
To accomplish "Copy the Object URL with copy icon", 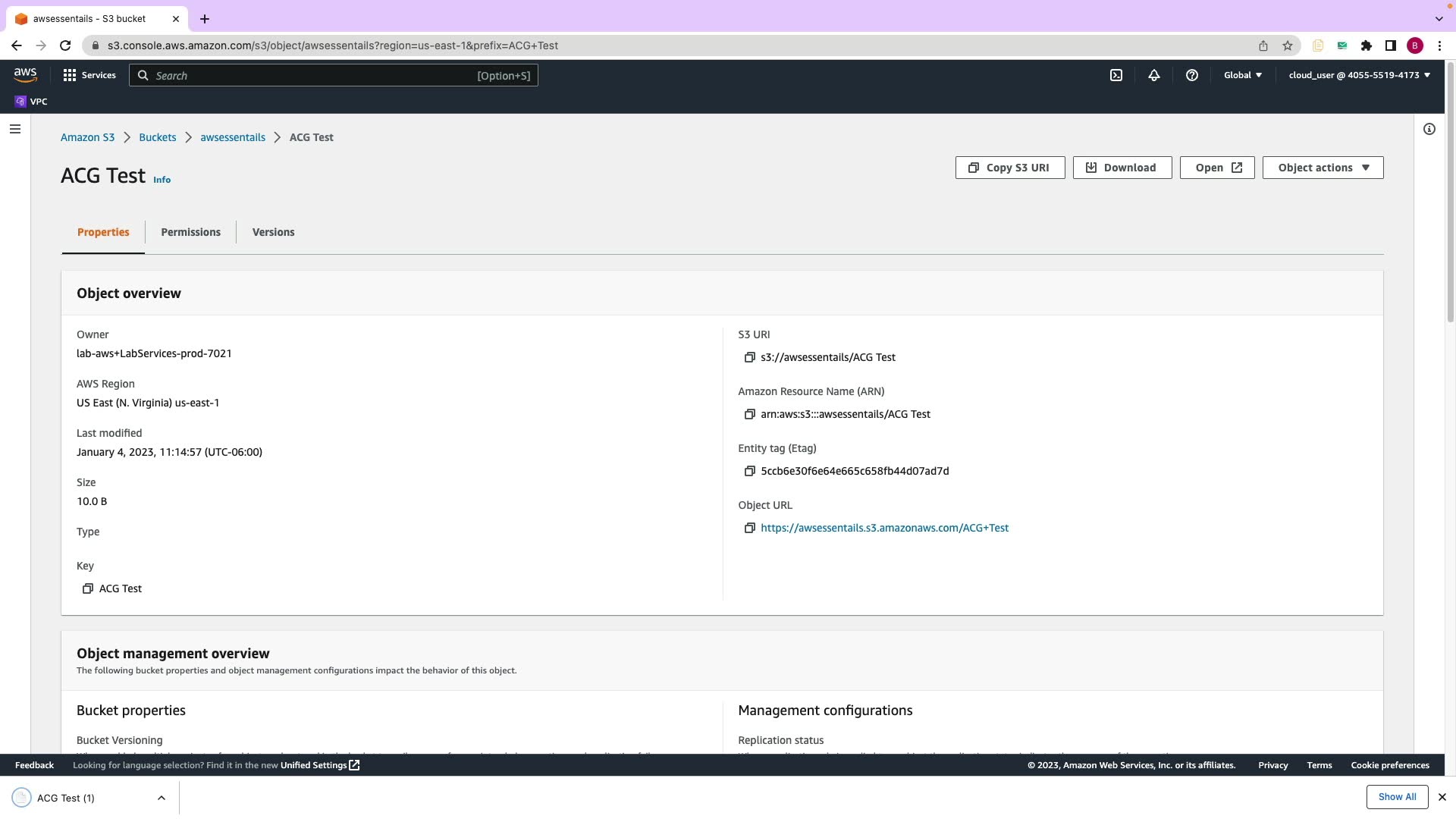I will click(749, 528).
